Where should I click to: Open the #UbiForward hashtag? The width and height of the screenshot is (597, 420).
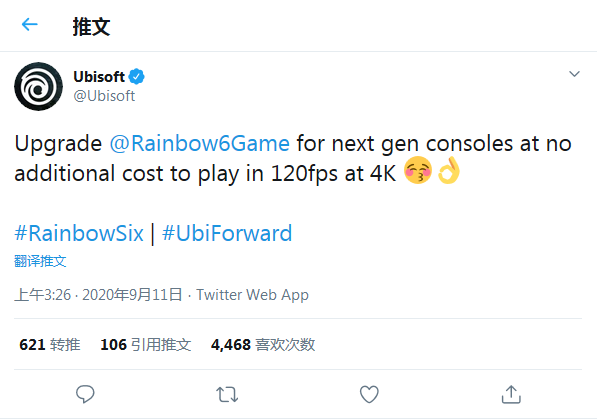click(x=227, y=233)
